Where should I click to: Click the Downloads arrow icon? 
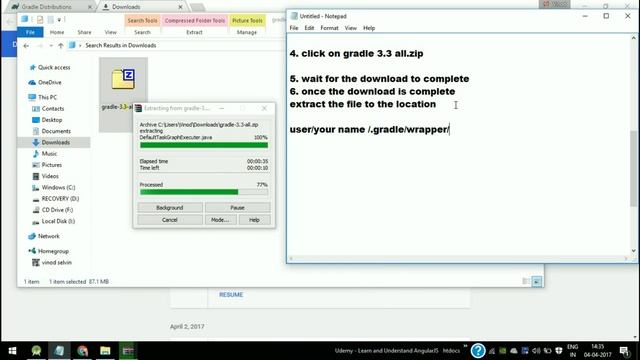click(x=36, y=142)
